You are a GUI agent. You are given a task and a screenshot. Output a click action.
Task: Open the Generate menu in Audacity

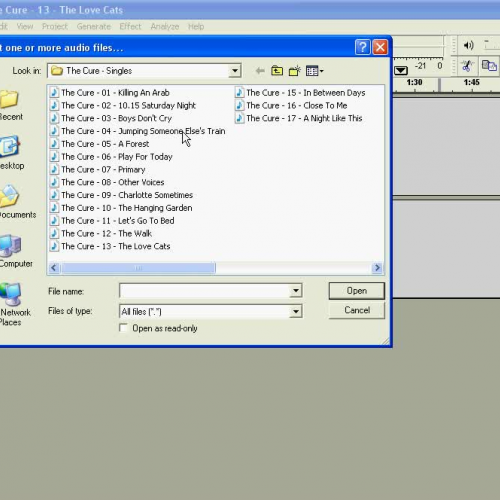94,26
